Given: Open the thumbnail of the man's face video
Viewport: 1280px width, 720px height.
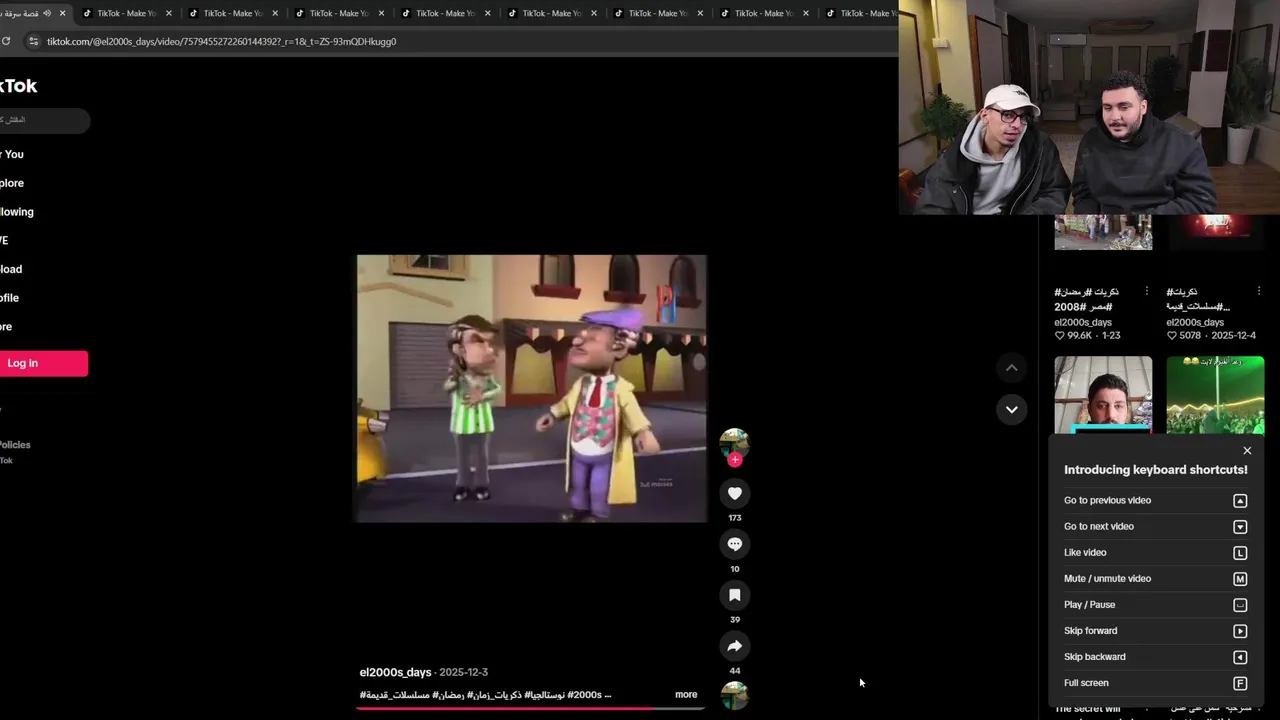Looking at the screenshot, I should click(1103, 395).
